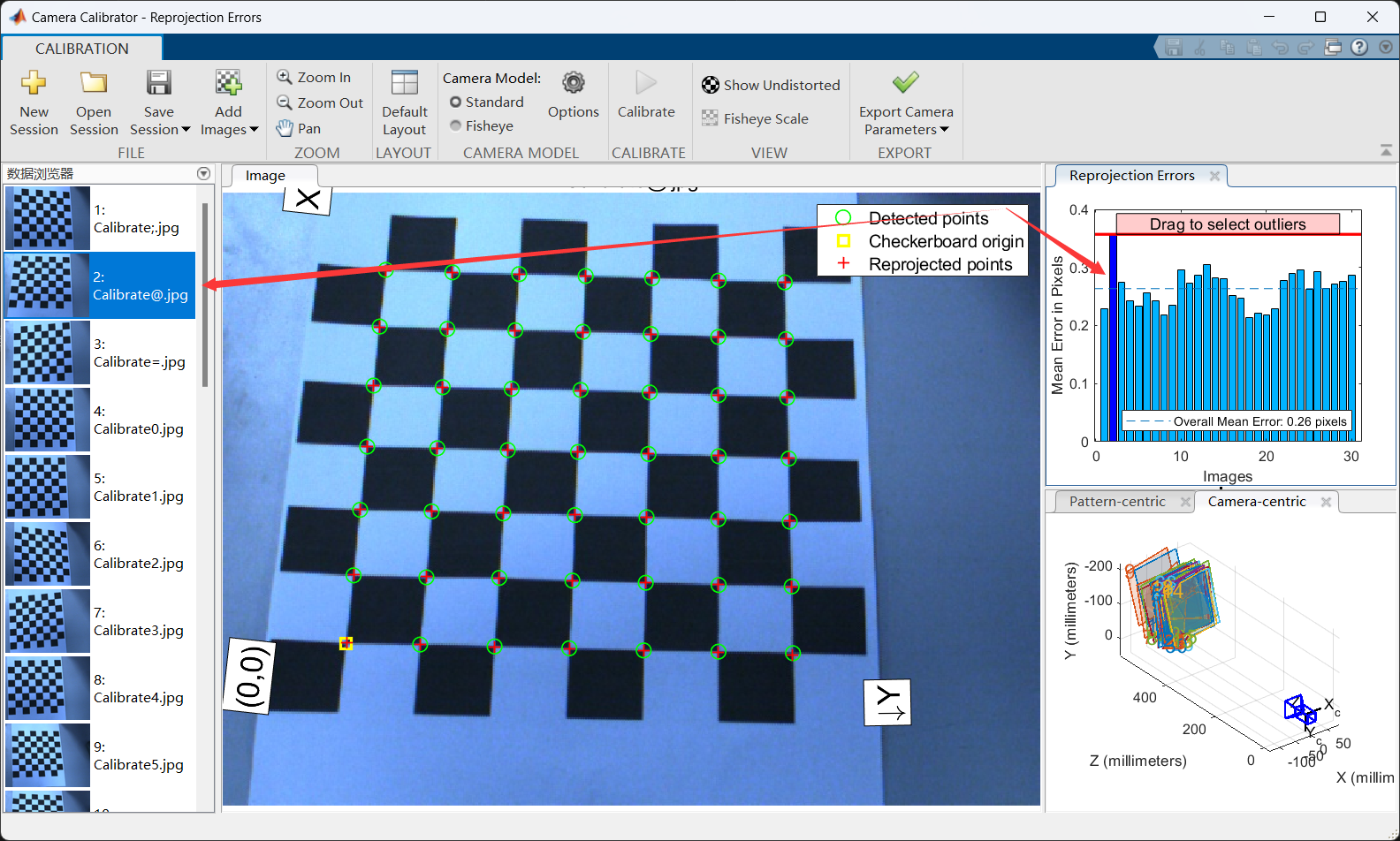This screenshot has width=1400, height=841.
Task: Click the paste clipboard icon
Action: [1253, 48]
